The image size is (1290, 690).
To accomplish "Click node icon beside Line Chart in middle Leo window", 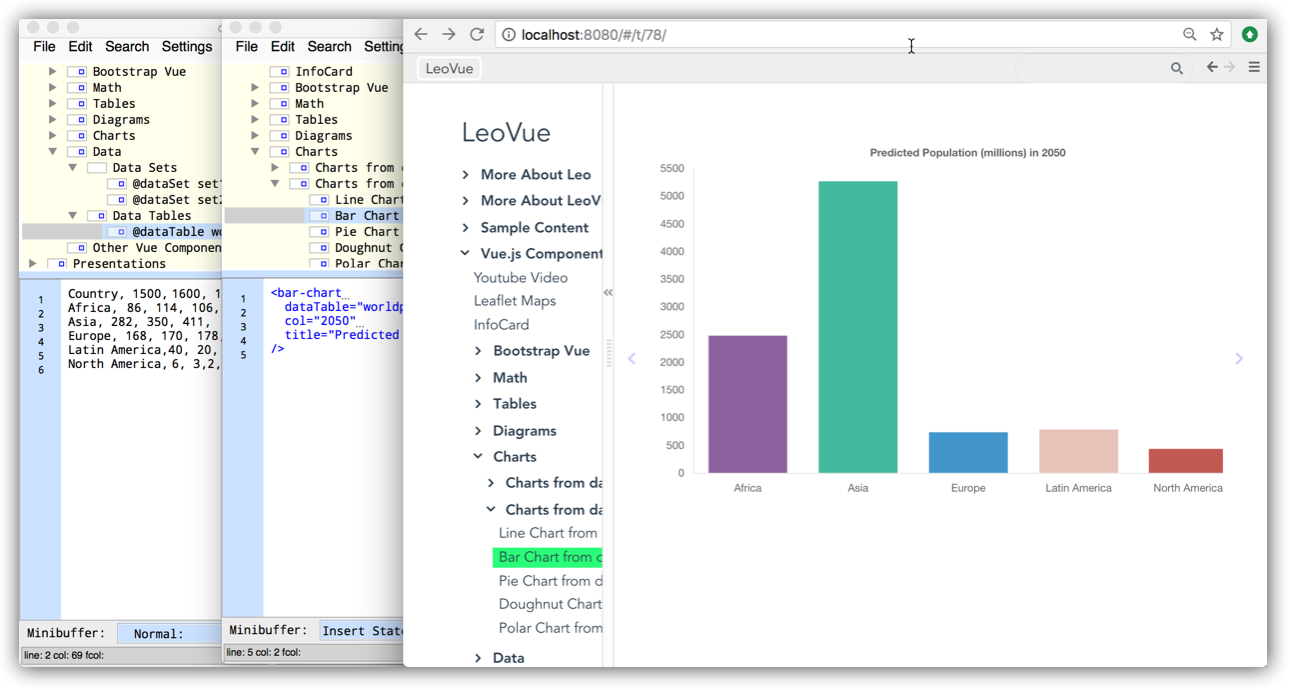I will pyautogui.click(x=319, y=200).
